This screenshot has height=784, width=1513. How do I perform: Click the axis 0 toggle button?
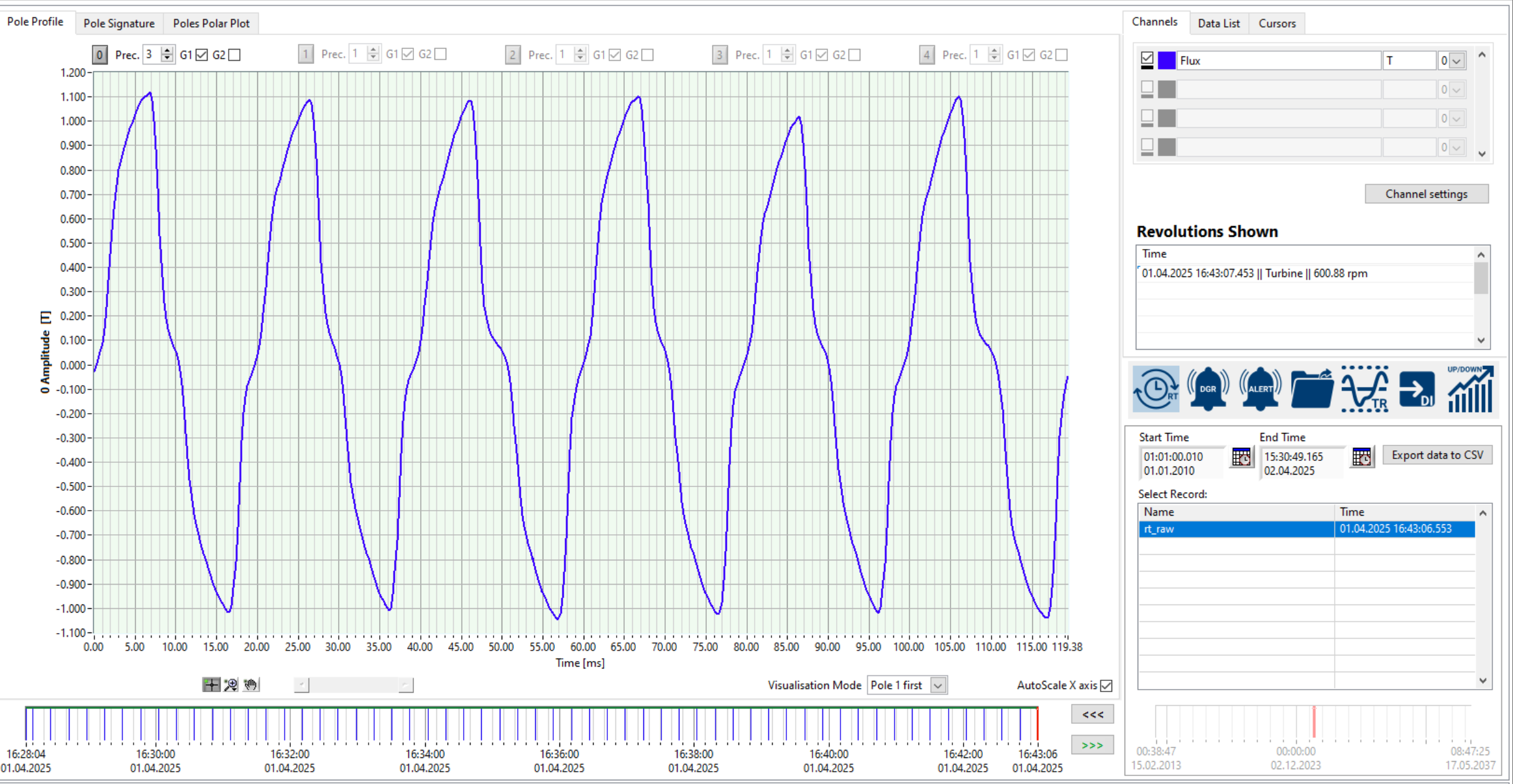[99, 55]
